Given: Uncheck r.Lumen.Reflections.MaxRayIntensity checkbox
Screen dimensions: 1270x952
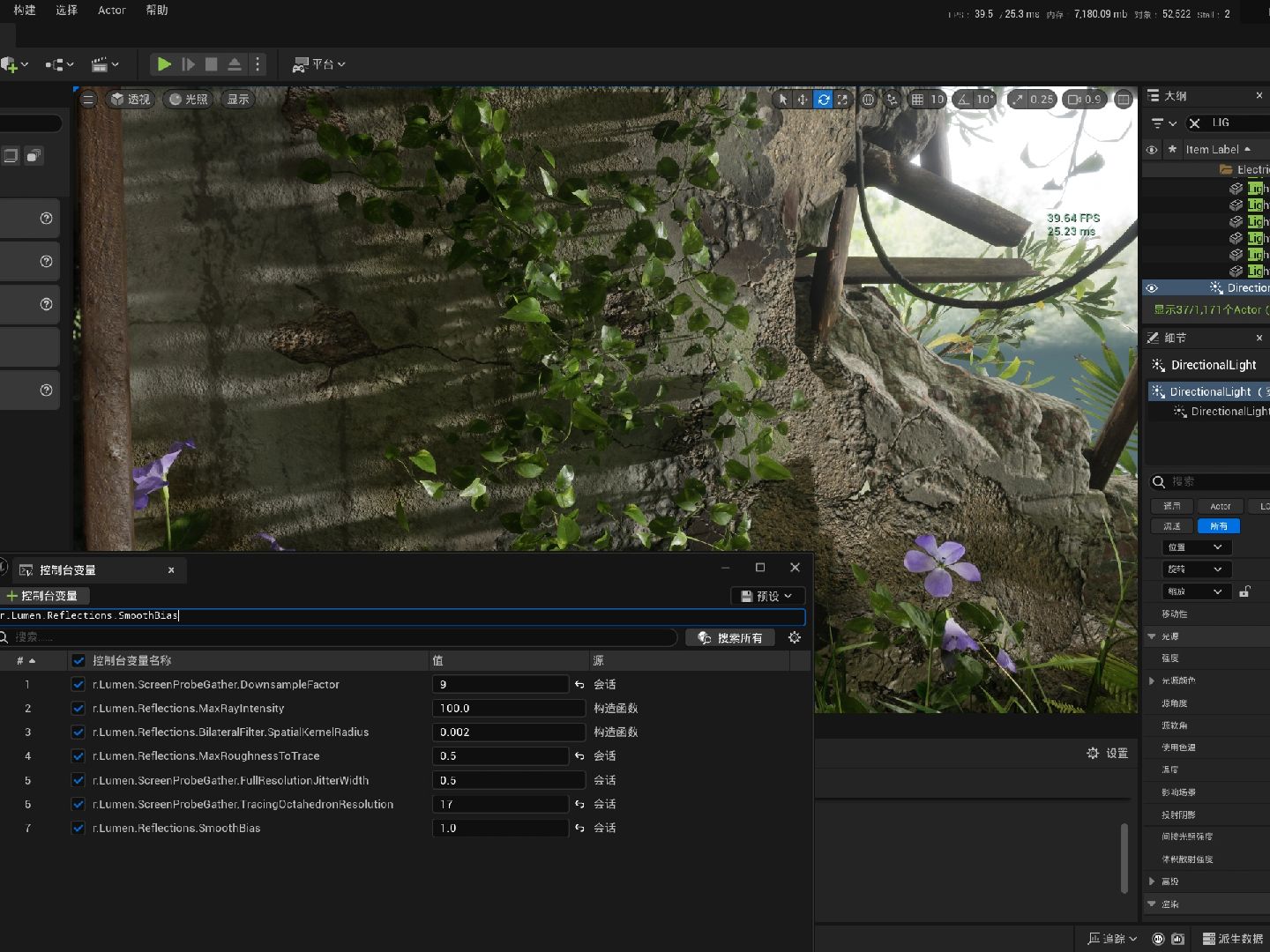Looking at the screenshot, I should pos(78,709).
